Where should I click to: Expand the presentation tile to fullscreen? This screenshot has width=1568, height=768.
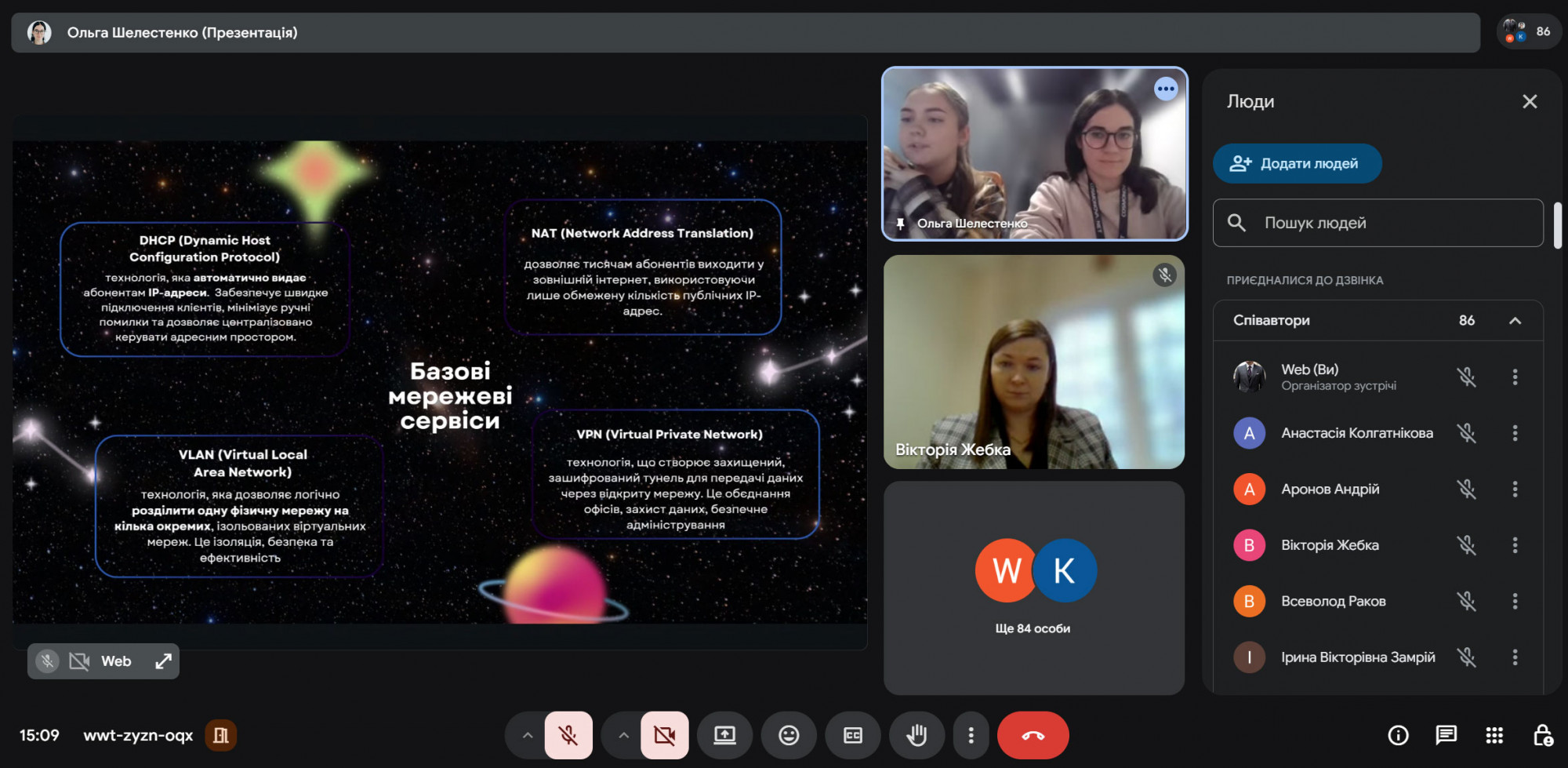(163, 661)
